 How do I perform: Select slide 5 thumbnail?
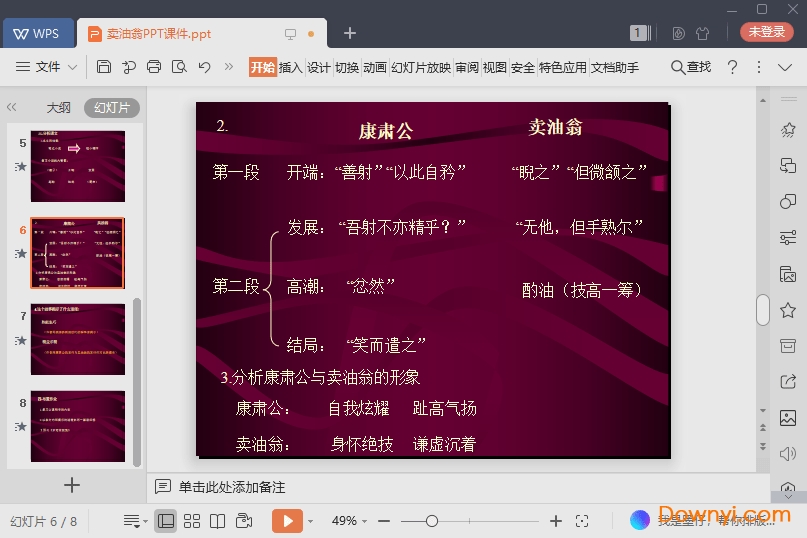(78, 166)
